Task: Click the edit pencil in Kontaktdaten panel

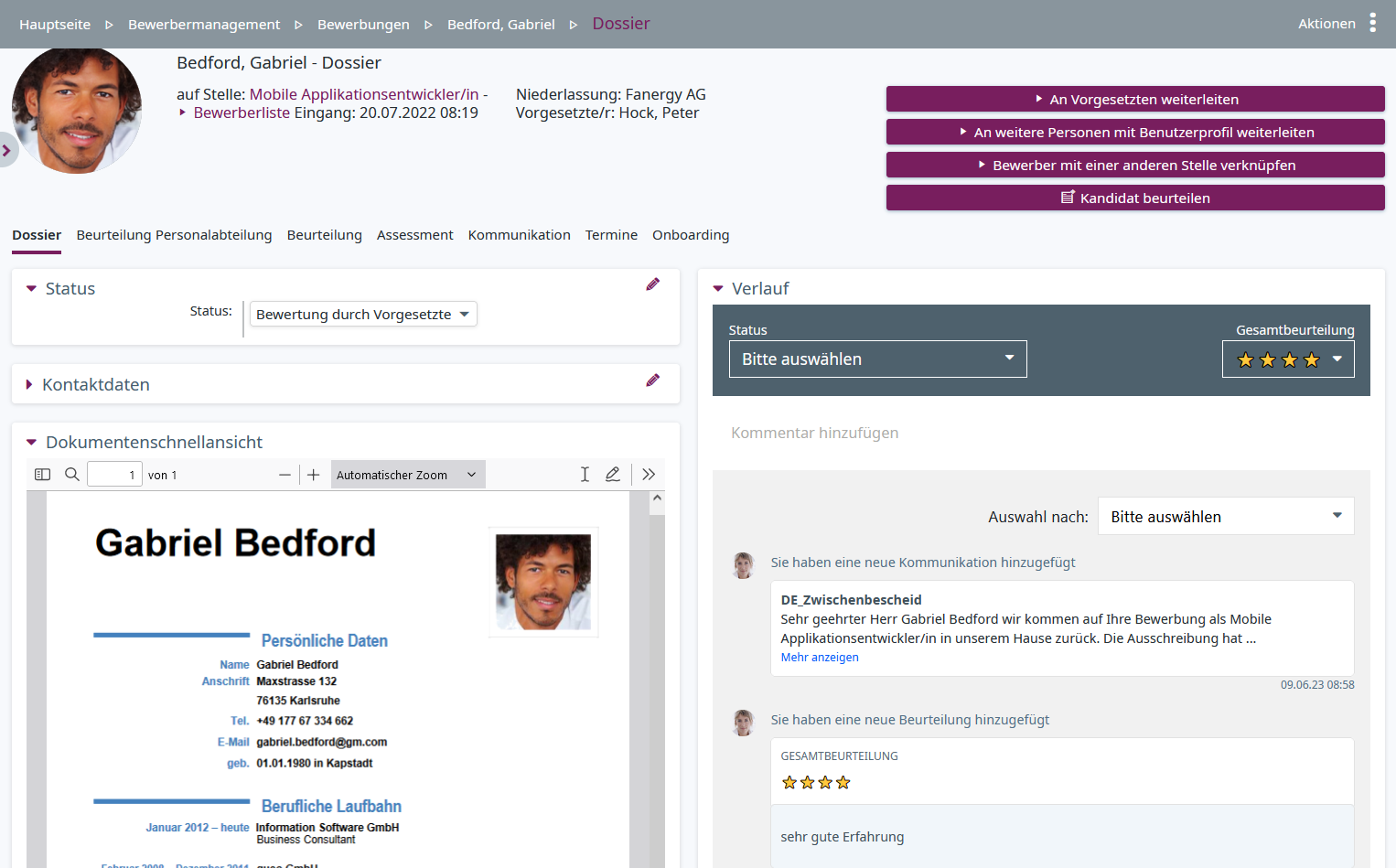Action: (652, 380)
